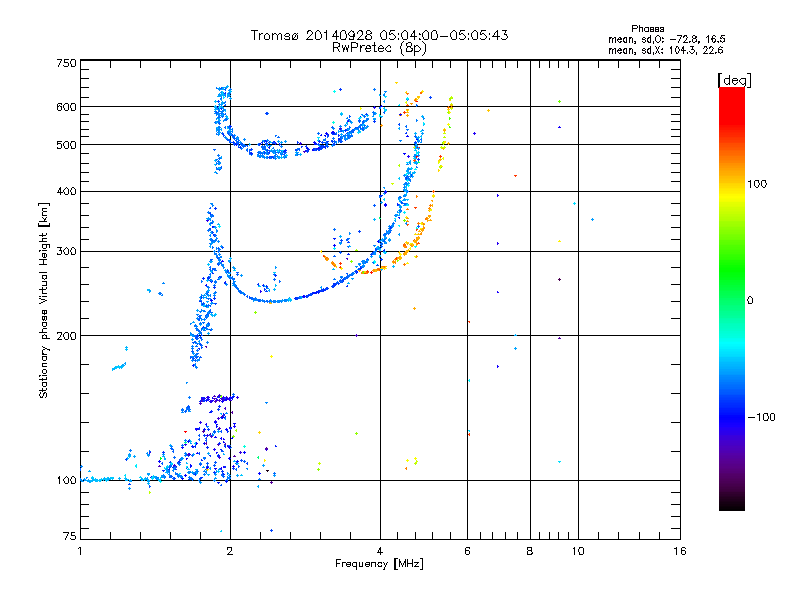Click the short cyan trace near 170 km
800x600 pixels.
click(x=119, y=366)
